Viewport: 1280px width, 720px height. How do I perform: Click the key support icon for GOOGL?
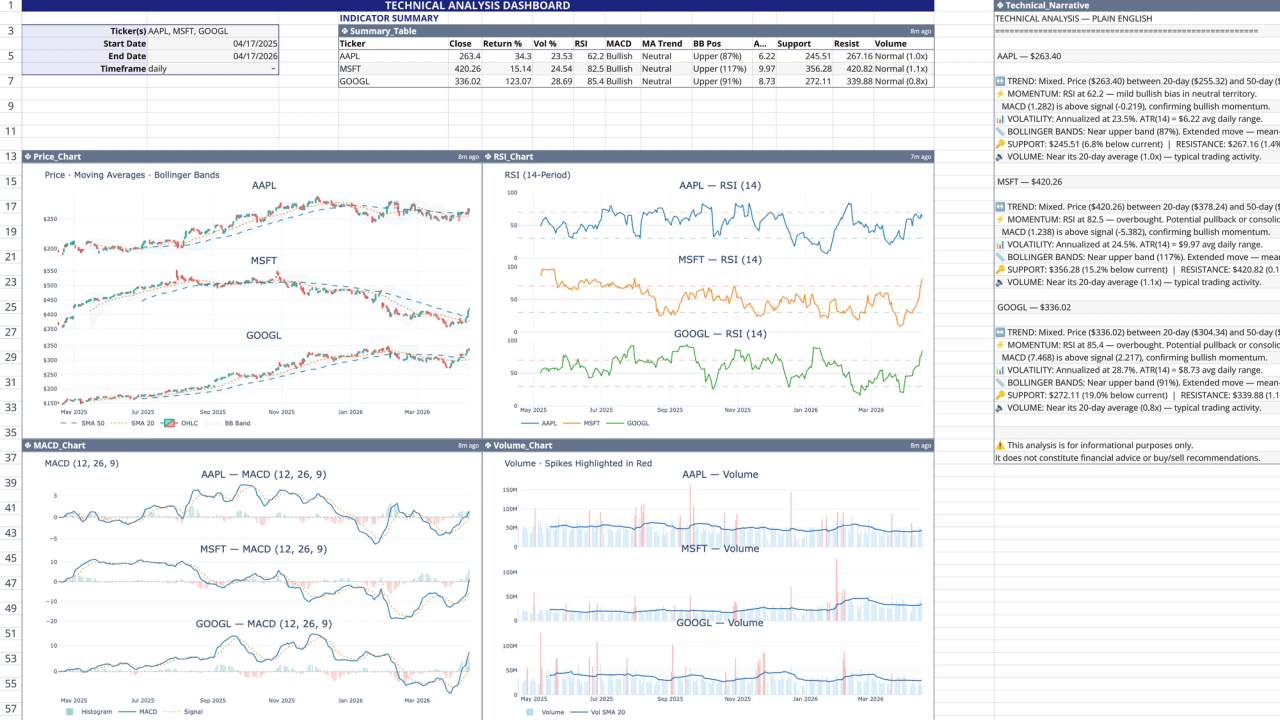1000,395
